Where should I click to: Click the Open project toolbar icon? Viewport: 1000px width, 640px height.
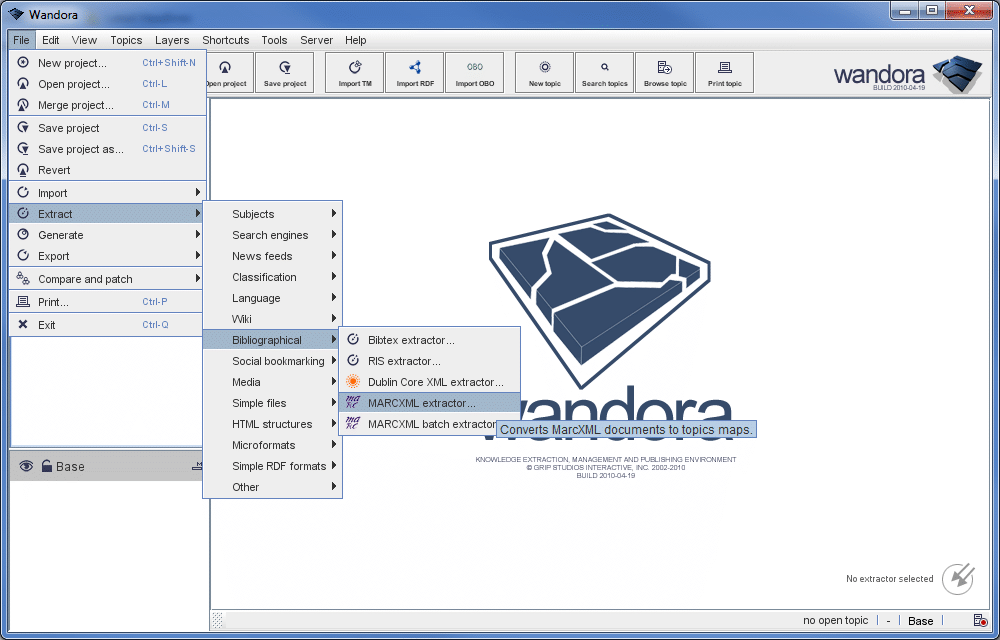click(227, 72)
